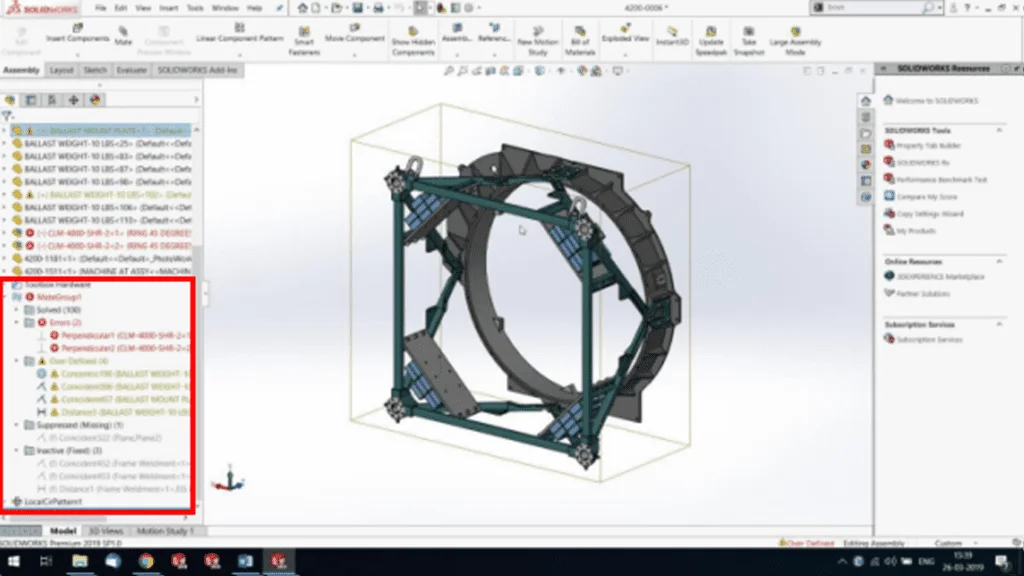
Task: Open ConfigurationManager tab icon
Action: pyautogui.click(x=52, y=100)
